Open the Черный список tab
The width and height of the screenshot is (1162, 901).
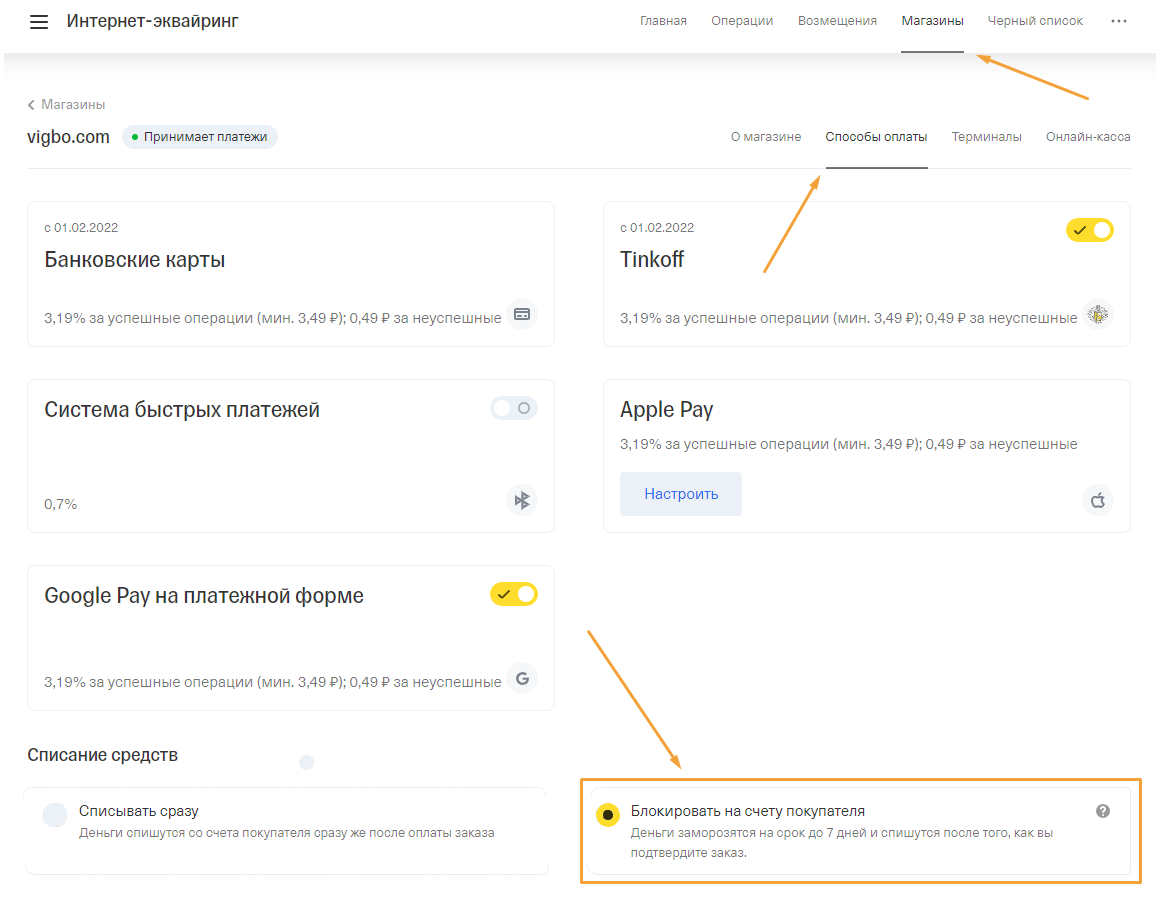point(1035,21)
